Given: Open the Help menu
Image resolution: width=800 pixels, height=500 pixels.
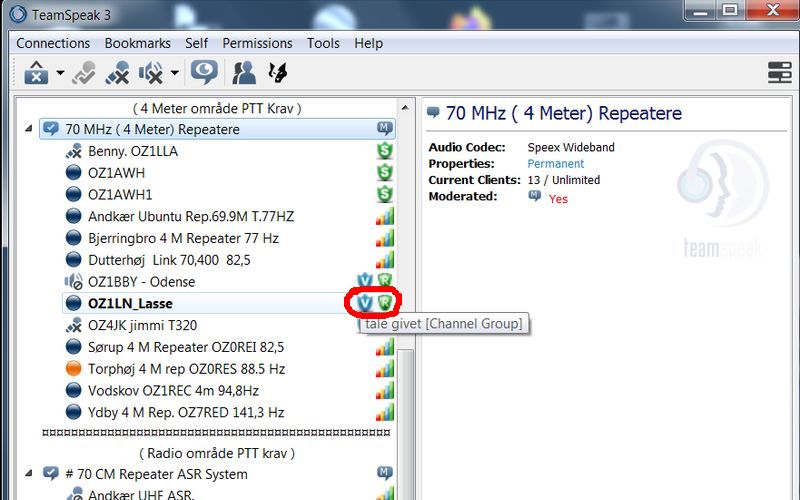Looking at the screenshot, I should coord(368,43).
